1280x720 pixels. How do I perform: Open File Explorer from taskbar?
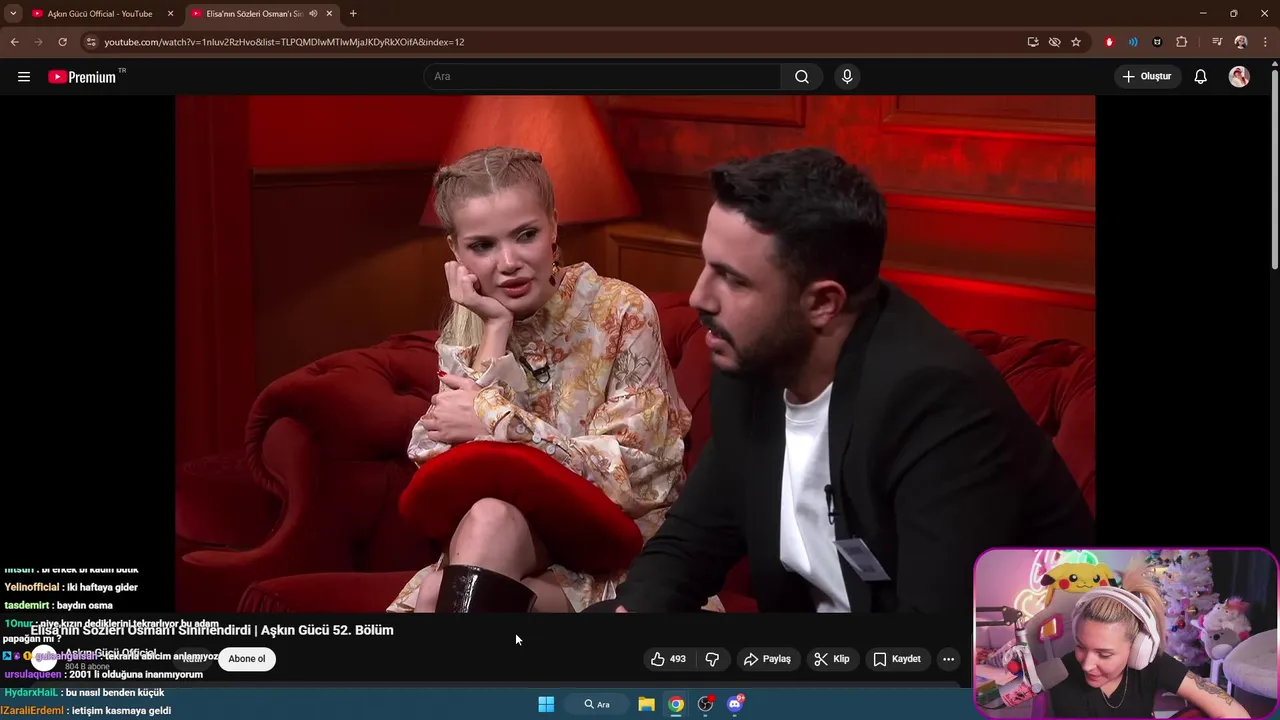coord(646,704)
